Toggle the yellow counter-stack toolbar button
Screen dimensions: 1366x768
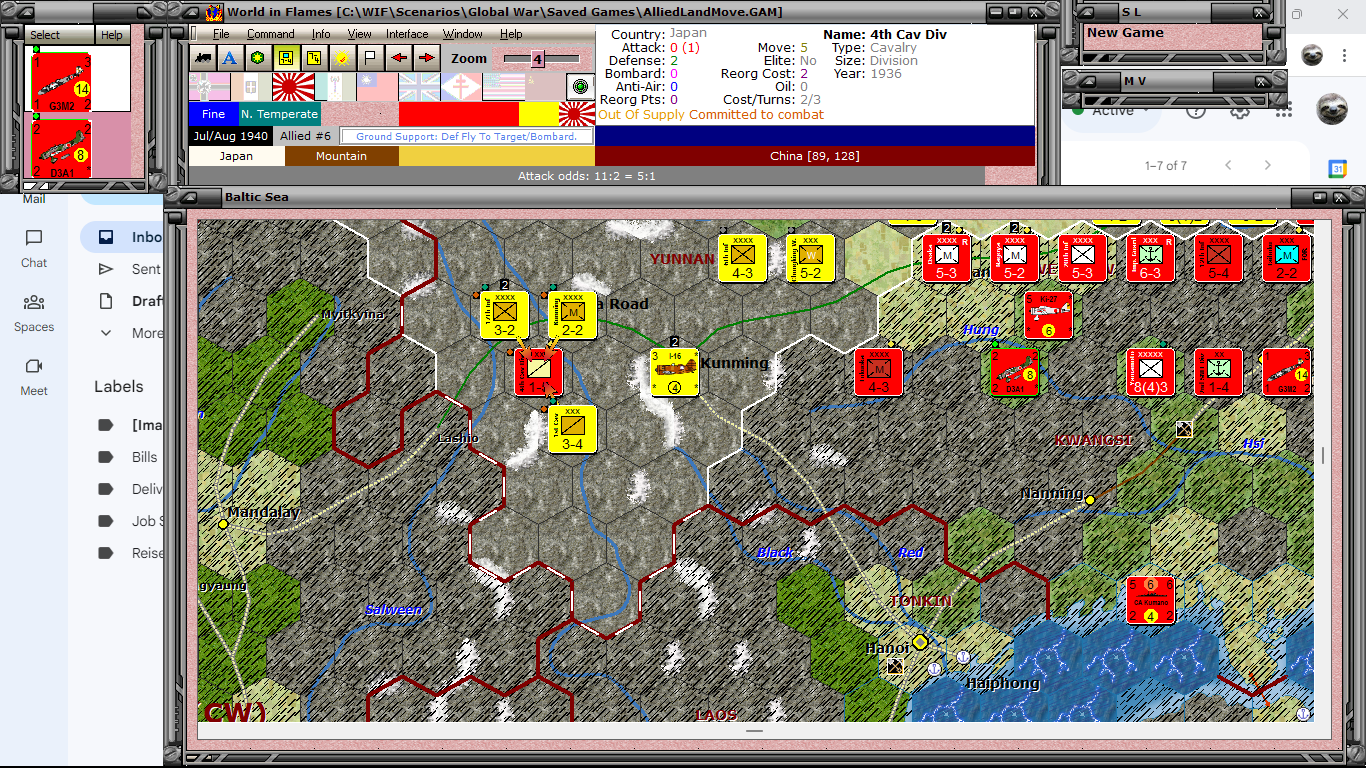coord(315,58)
